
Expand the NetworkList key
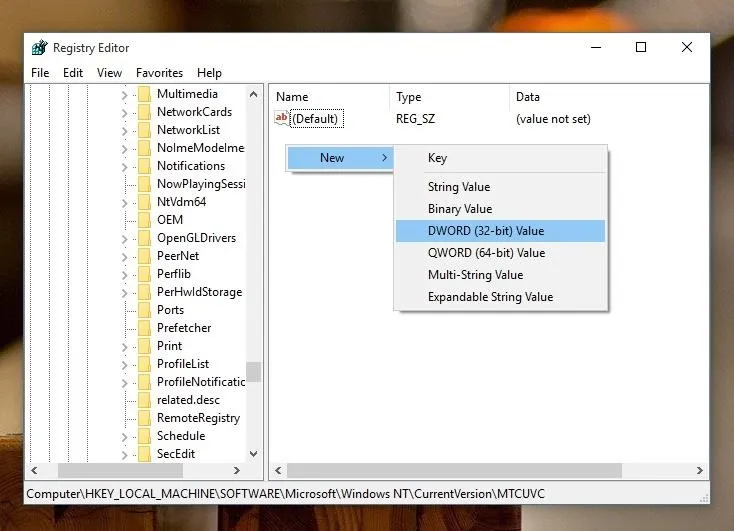click(x=124, y=131)
